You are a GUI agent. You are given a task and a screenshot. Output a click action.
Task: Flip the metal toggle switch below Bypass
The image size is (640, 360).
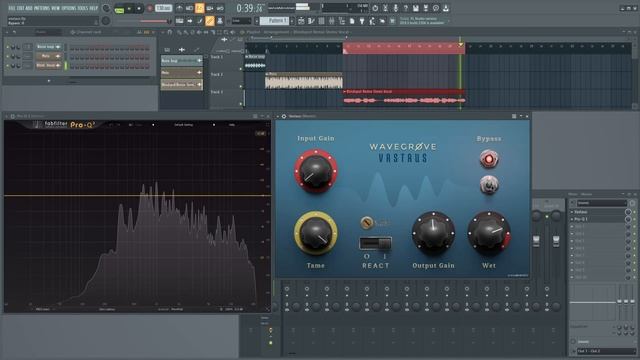(489, 185)
